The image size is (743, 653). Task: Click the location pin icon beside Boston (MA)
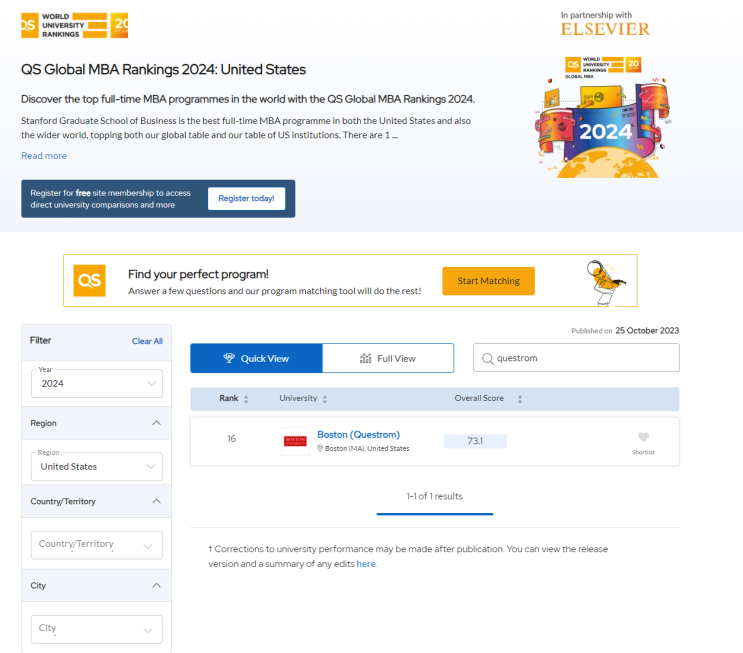pyautogui.click(x=320, y=448)
